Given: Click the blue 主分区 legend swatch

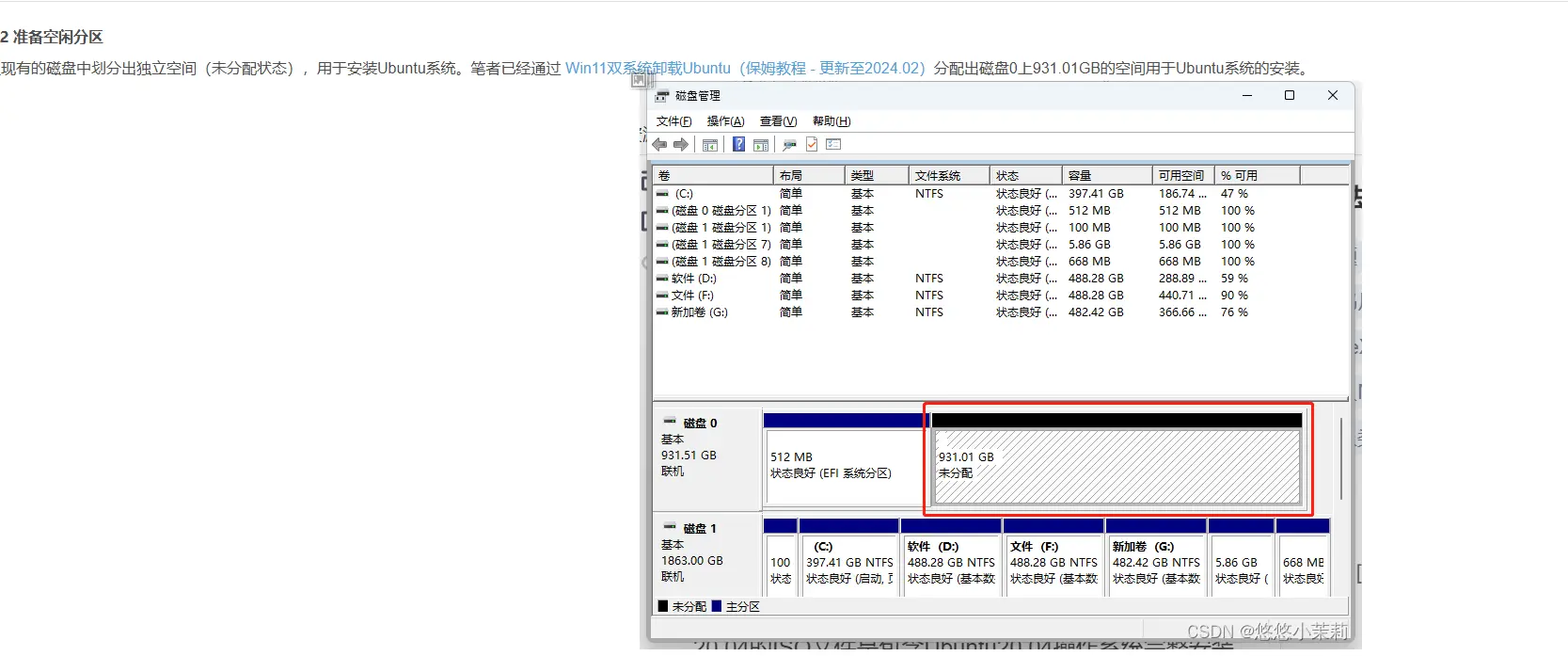Looking at the screenshot, I should 717,606.
